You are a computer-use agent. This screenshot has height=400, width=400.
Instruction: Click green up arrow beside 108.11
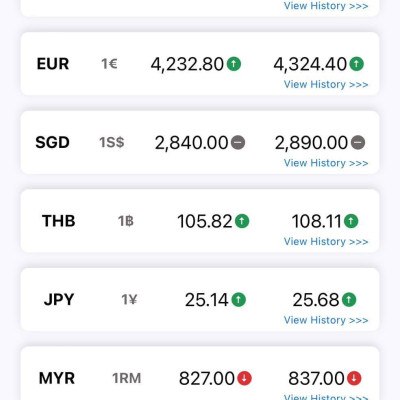351,221
